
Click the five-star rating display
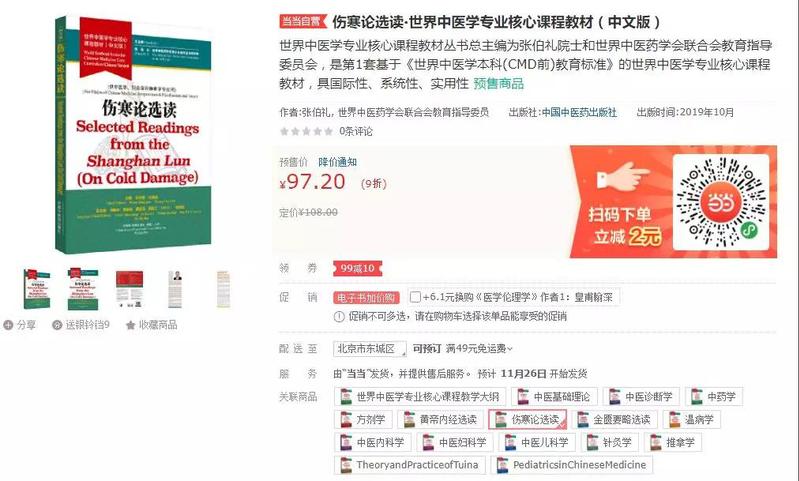coord(307,131)
